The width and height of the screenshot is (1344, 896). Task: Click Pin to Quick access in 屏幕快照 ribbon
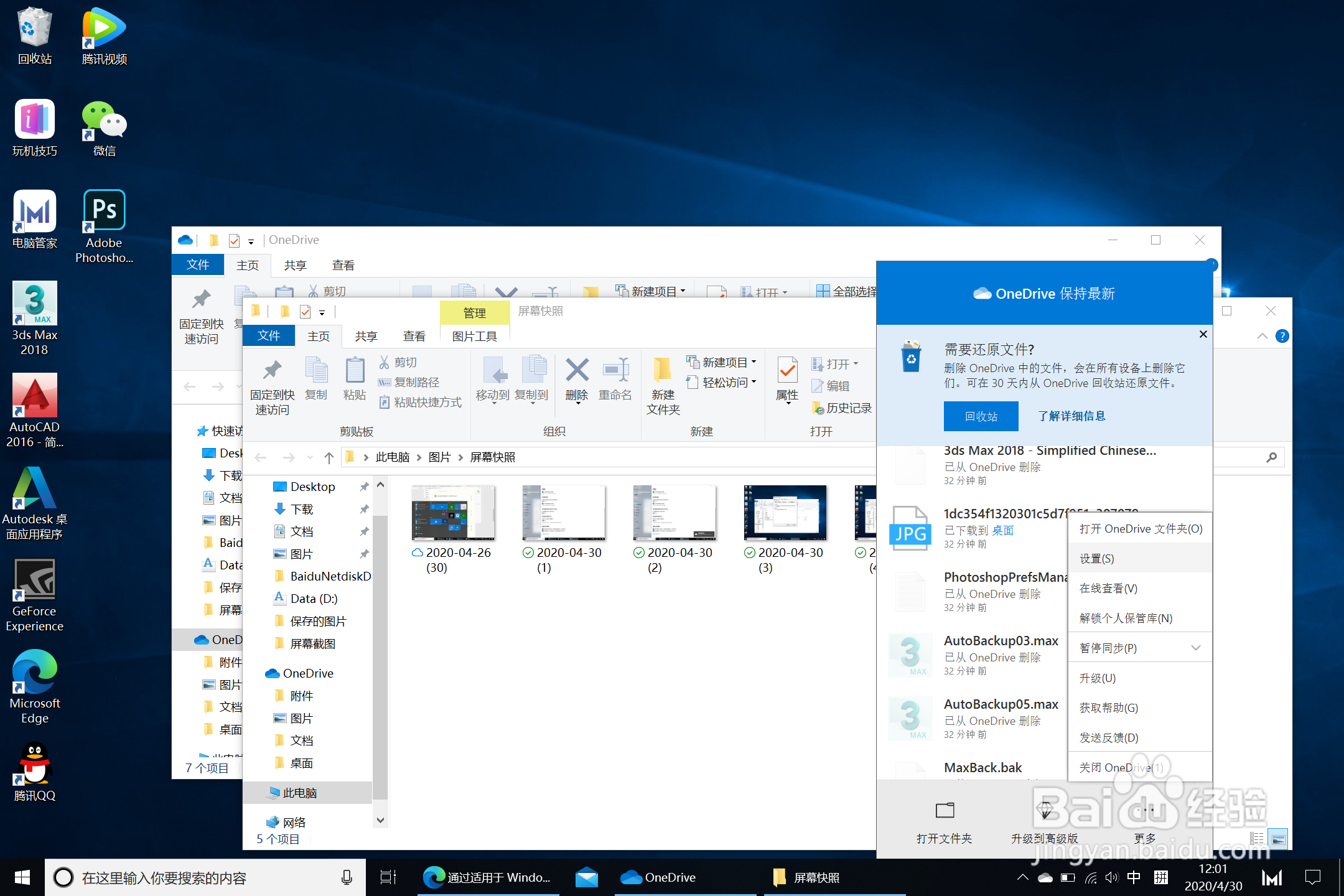click(272, 386)
